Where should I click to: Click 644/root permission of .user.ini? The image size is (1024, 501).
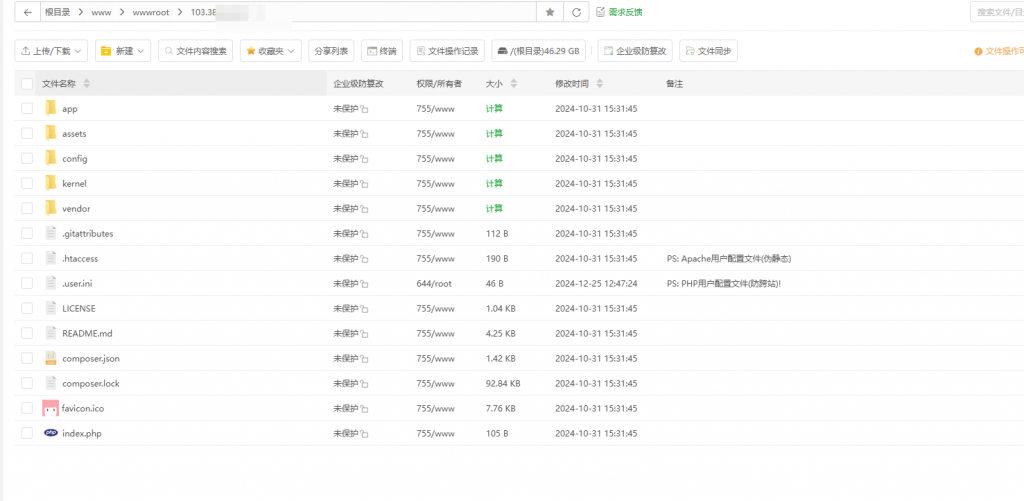point(434,283)
